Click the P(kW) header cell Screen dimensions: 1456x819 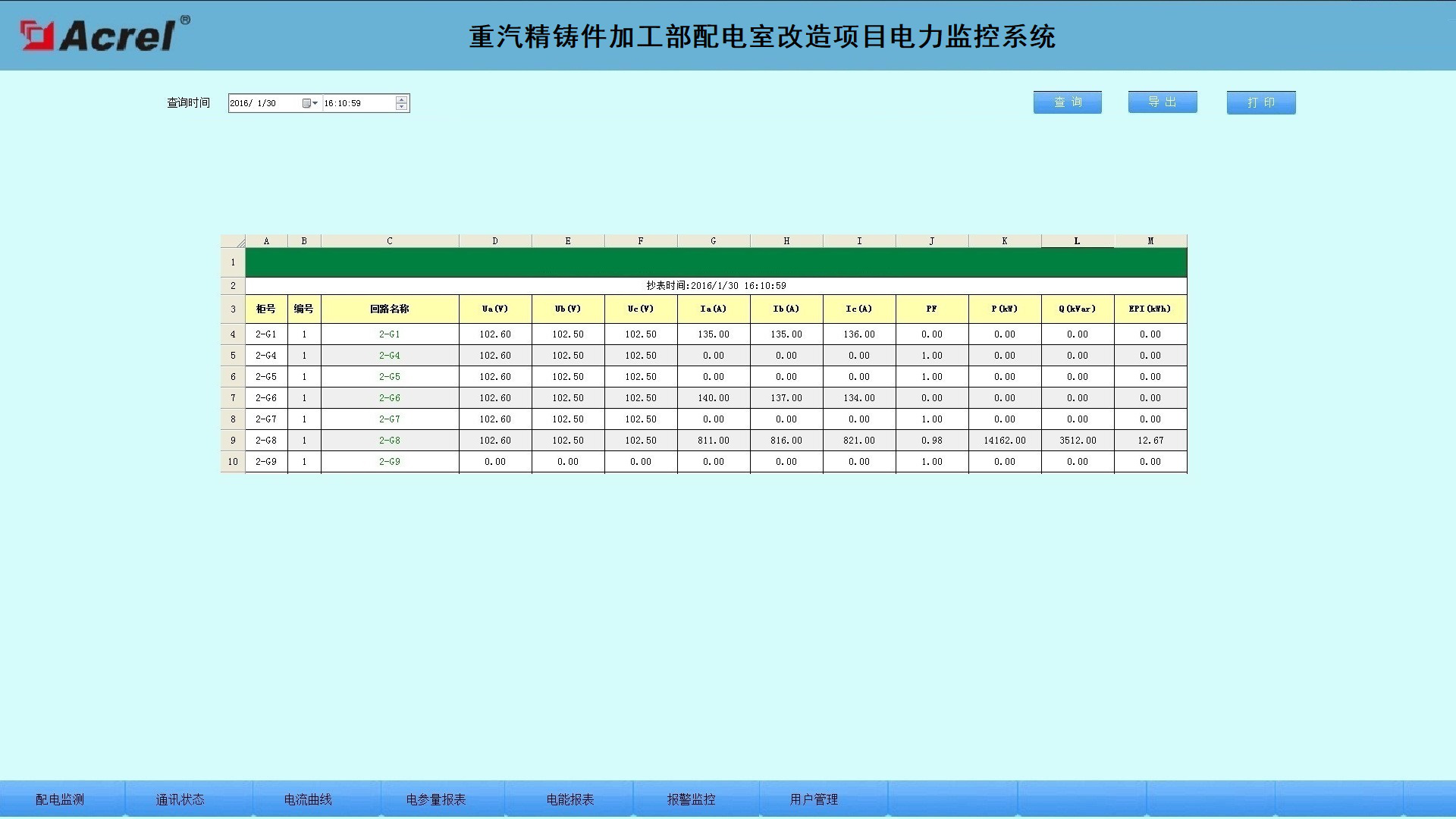tap(1005, 309)
